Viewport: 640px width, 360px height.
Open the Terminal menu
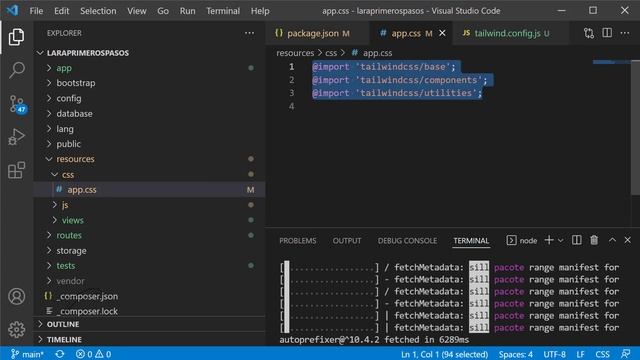pos(223,11)
